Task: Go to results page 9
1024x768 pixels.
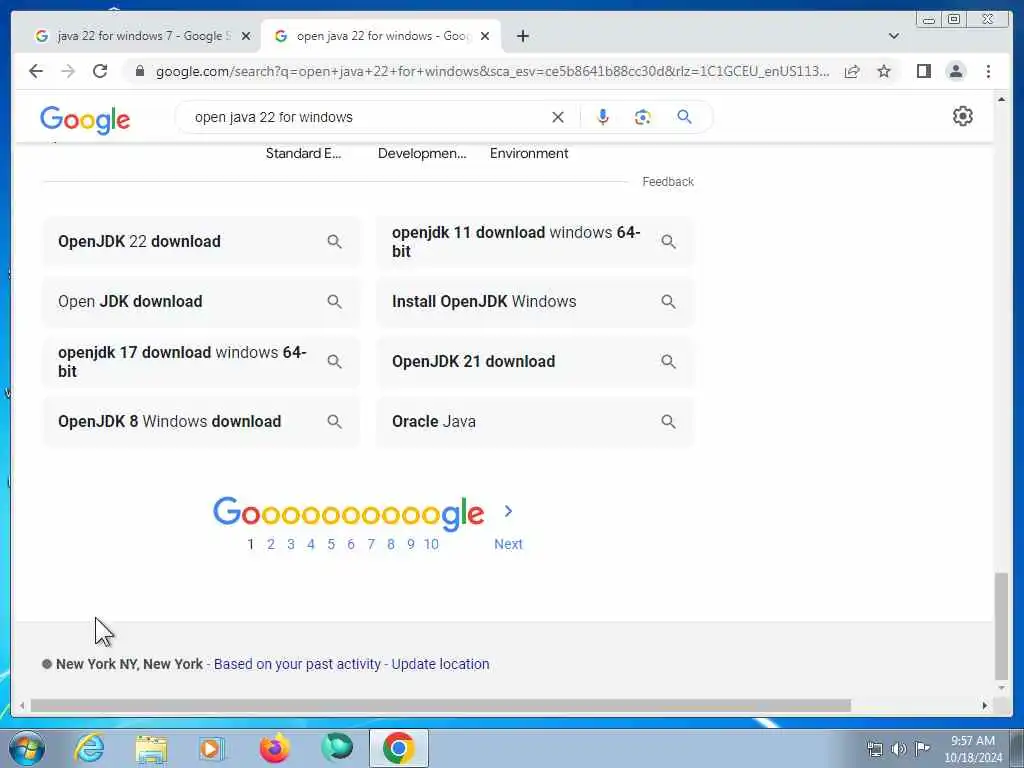Action: (x=411, y=544)
